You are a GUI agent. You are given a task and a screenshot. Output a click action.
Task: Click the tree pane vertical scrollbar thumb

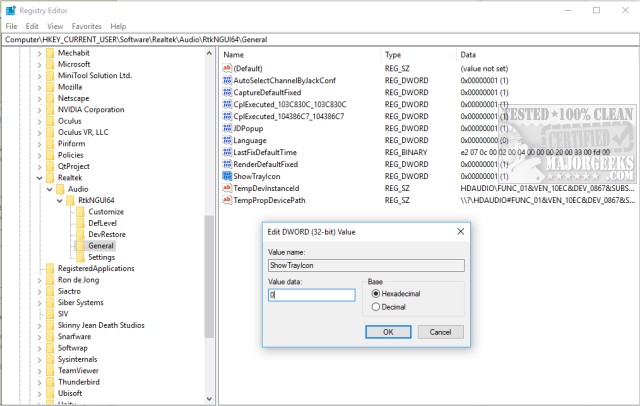209,277
